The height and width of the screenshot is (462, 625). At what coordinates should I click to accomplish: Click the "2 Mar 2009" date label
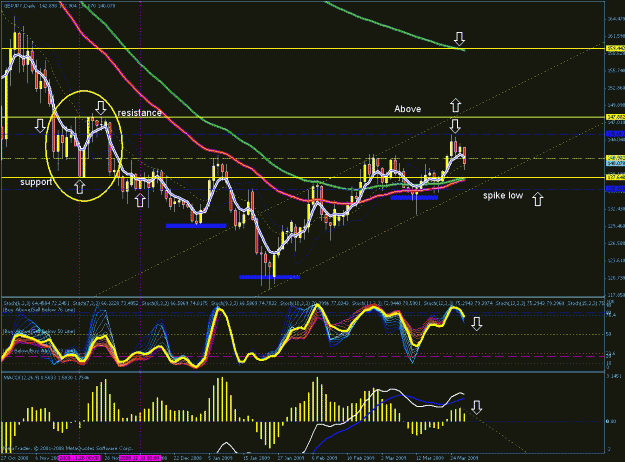coord(394,458)
